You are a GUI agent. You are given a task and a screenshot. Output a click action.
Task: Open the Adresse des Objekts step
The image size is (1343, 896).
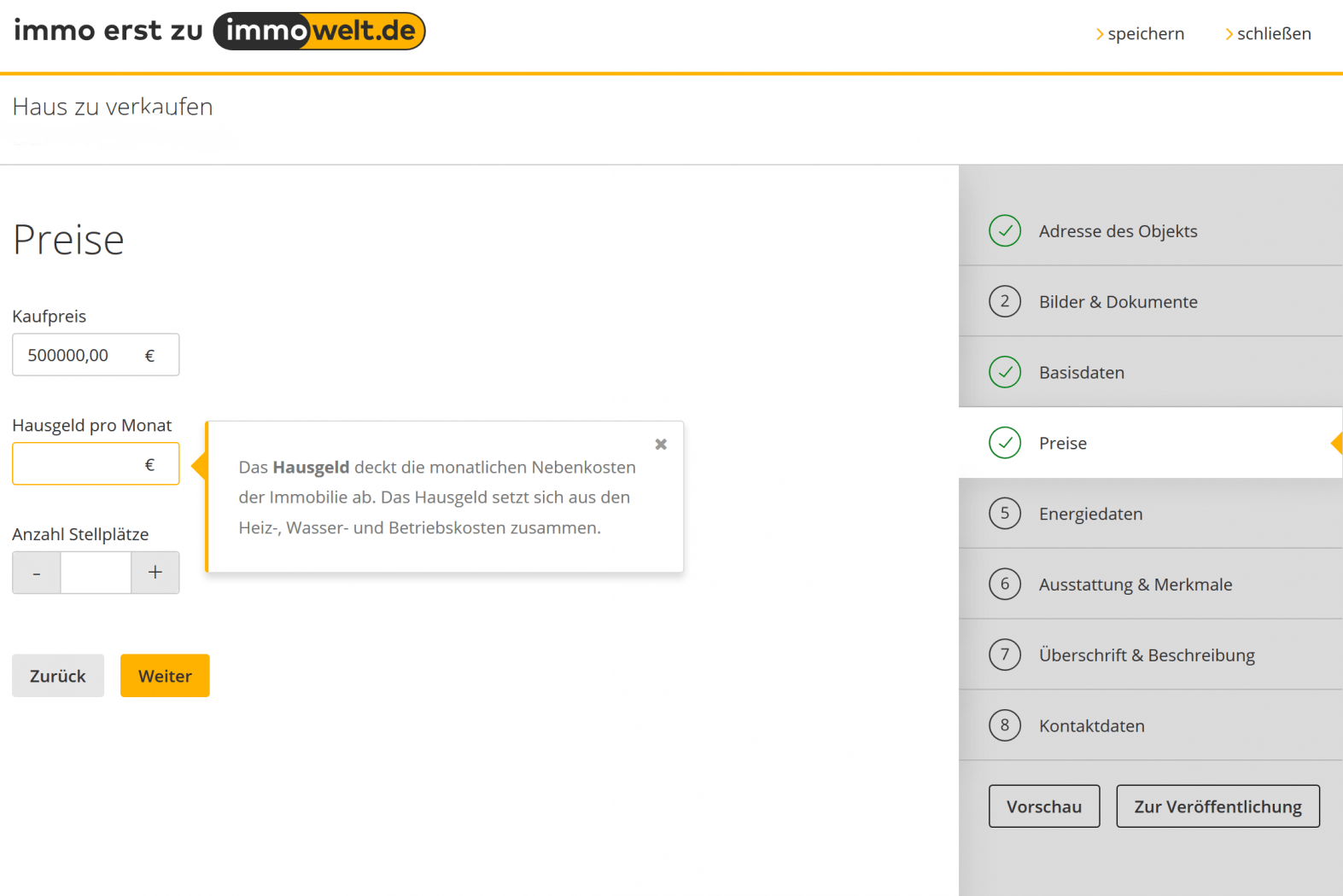click(1151, 230)
